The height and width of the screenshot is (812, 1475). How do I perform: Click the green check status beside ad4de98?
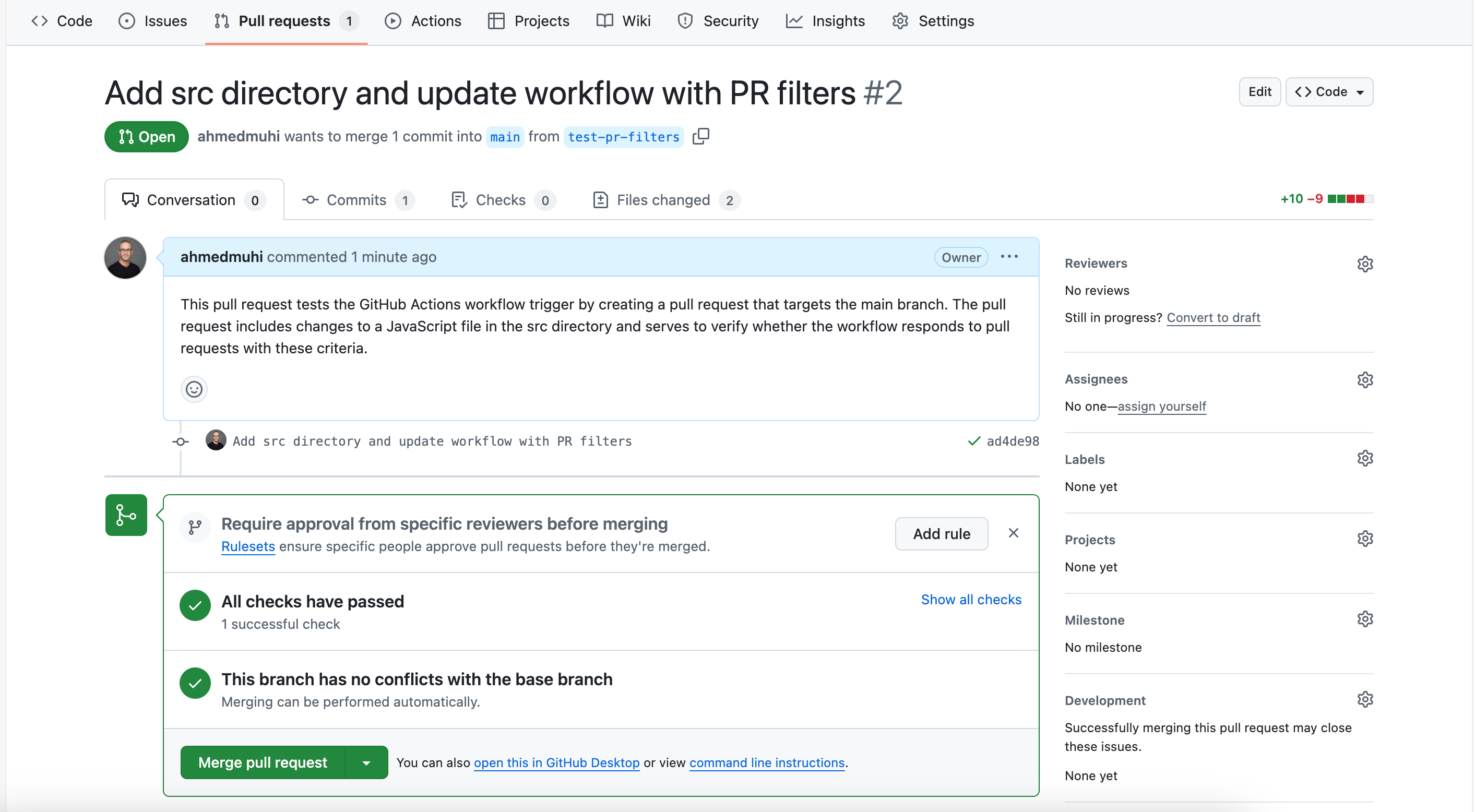[973, 441]
